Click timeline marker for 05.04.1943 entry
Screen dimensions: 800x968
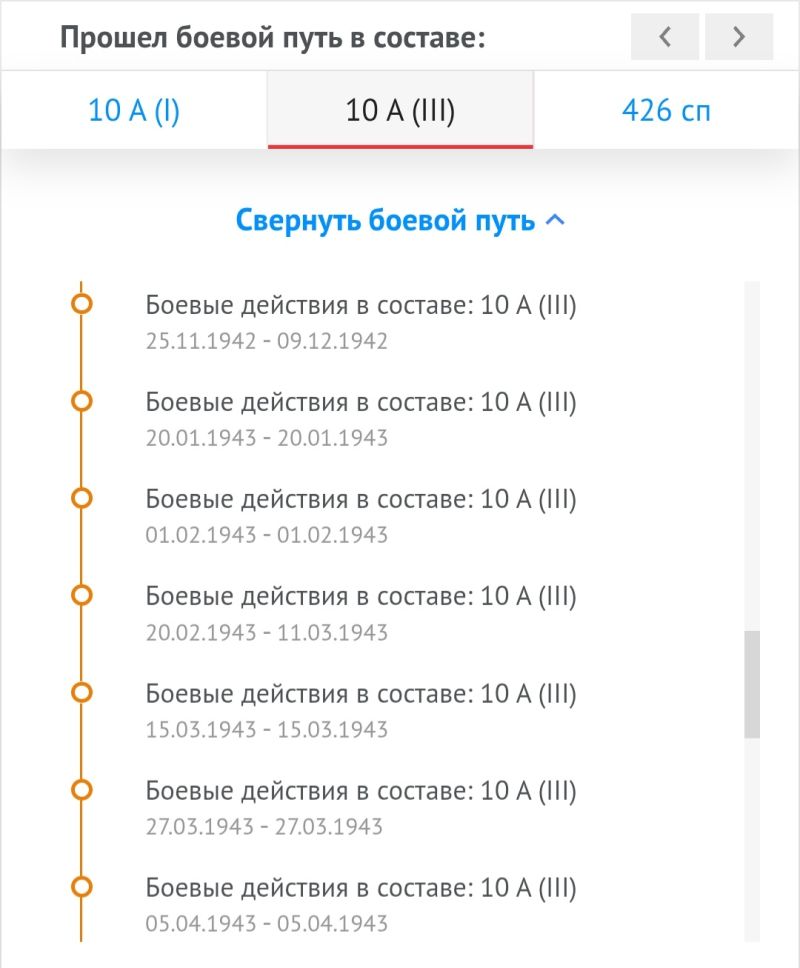81,887
